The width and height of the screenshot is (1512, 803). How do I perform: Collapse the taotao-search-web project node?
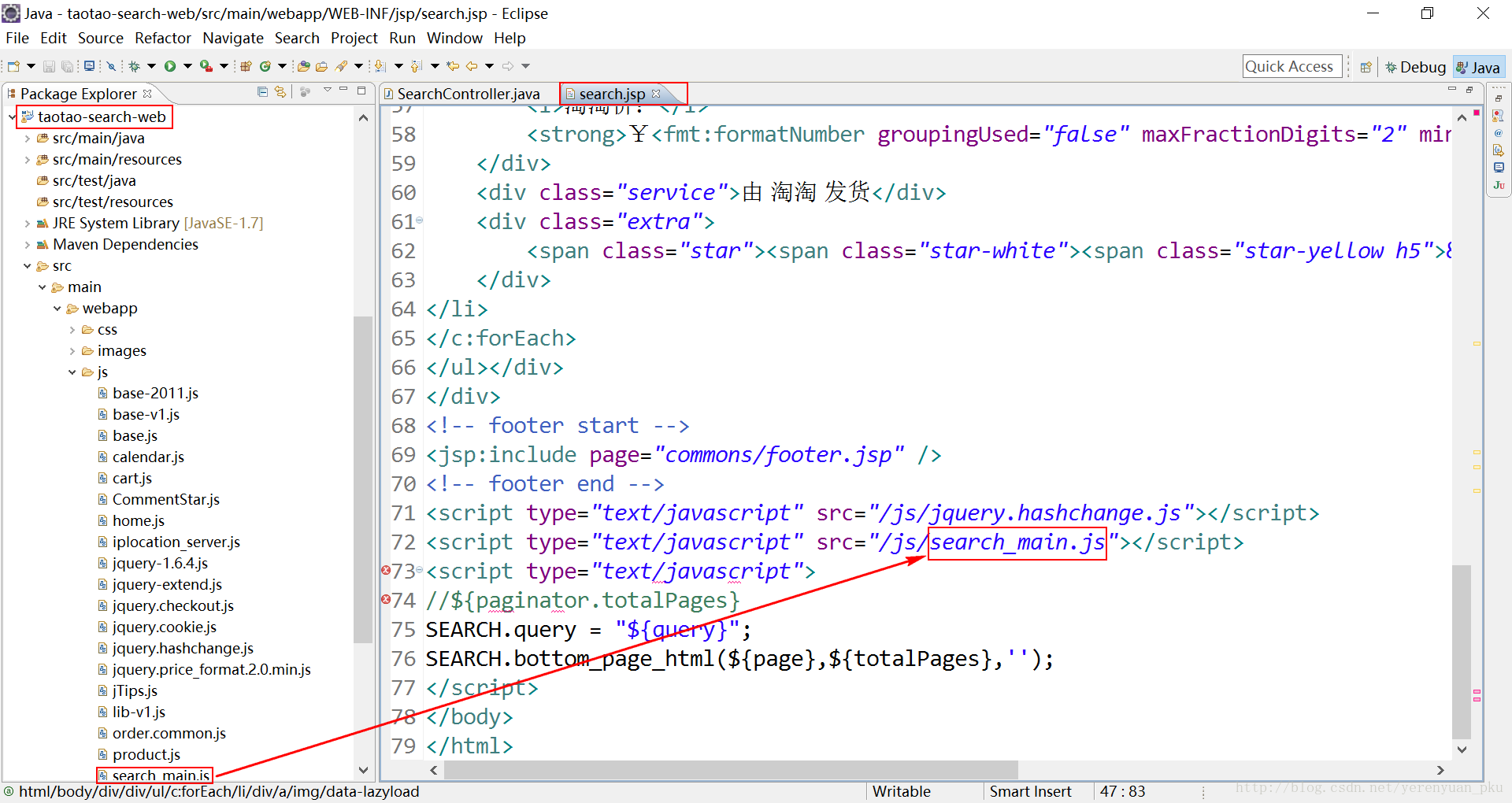coord(12,117)
